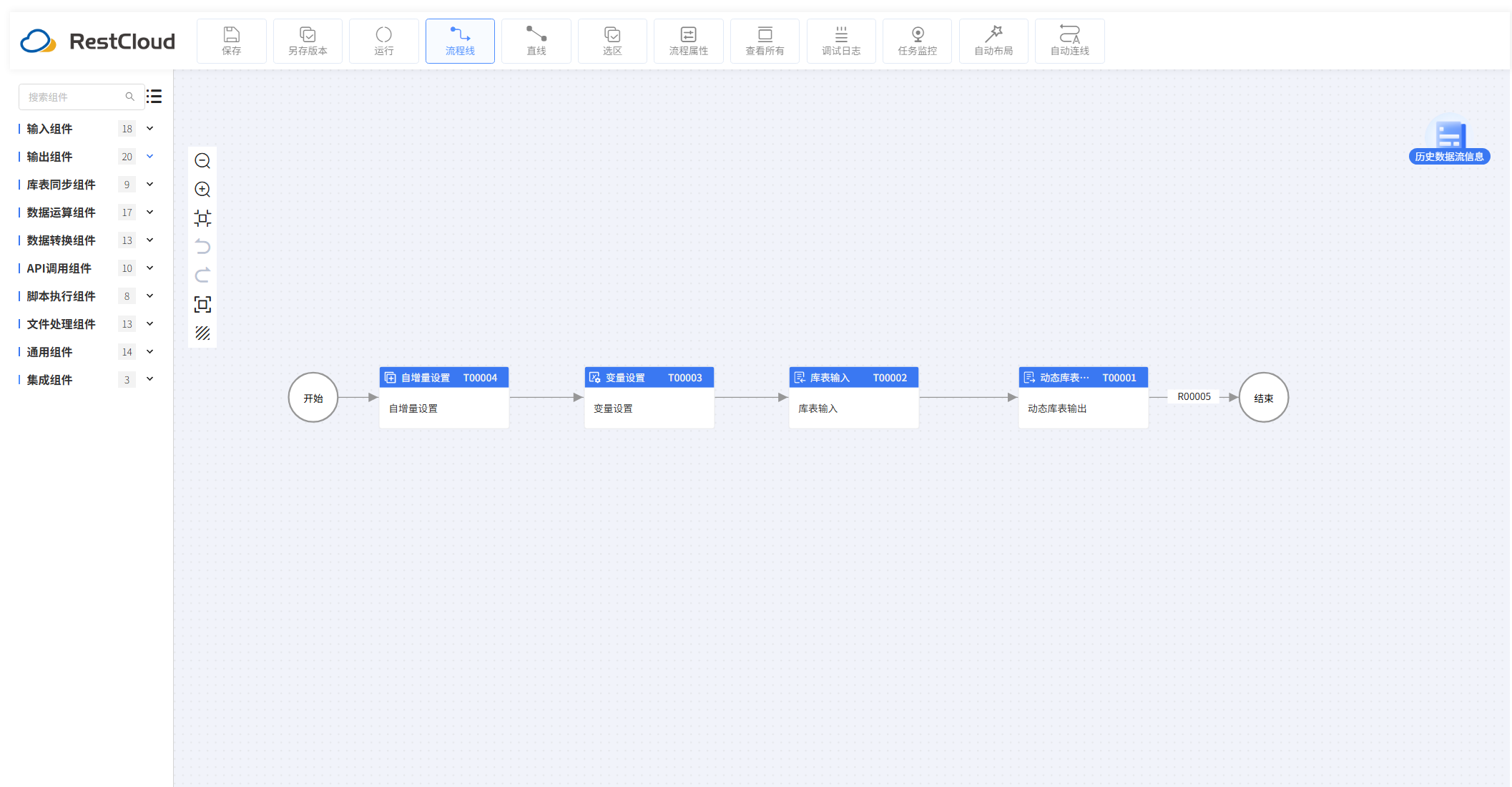Viewport: 1512px width, 787px height.
Task: Expand the 输出组件 category chevron
Action: (150, 157)
